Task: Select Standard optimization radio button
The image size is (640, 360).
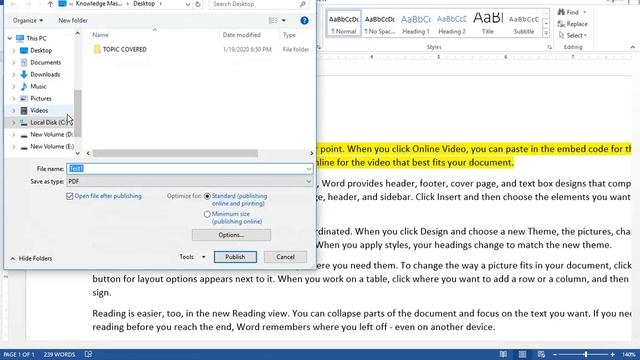Action: [207, 196]
